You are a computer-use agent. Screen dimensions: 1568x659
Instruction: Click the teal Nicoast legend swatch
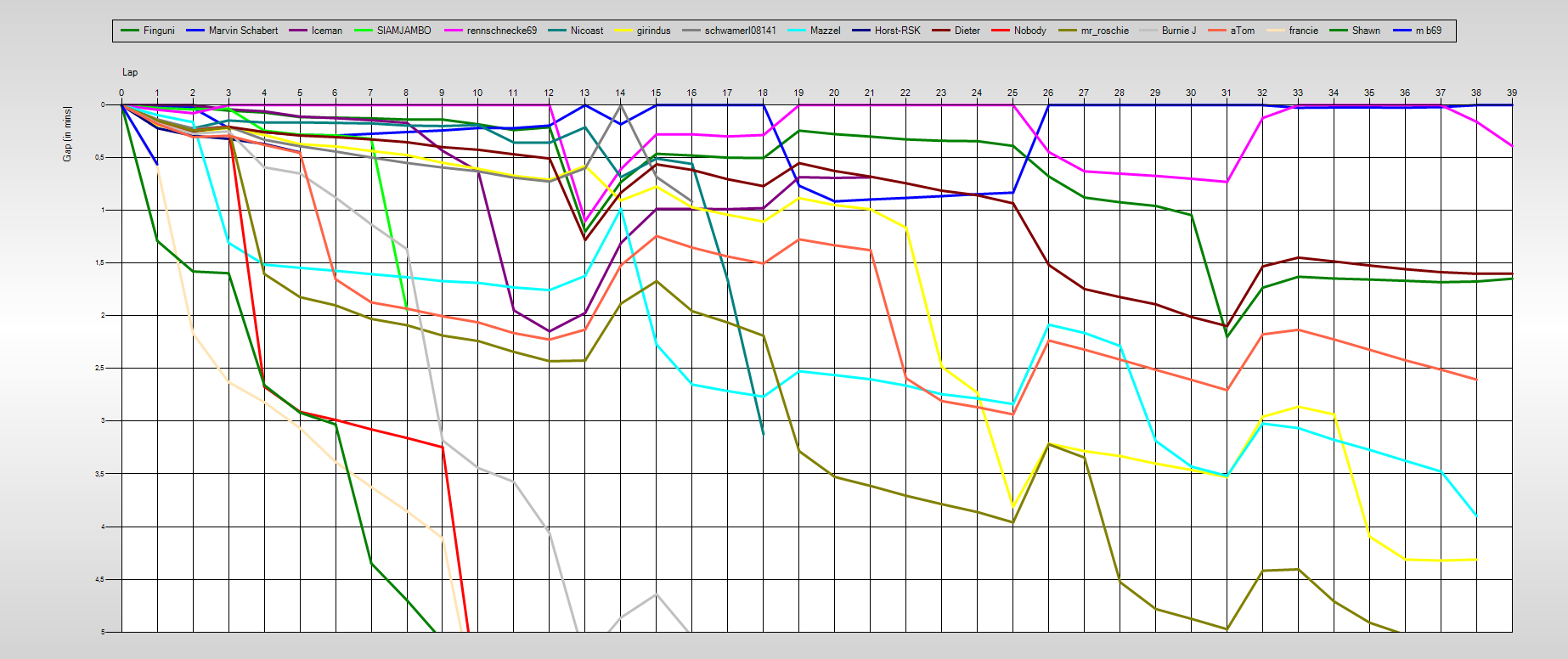[x=557, y=31]
